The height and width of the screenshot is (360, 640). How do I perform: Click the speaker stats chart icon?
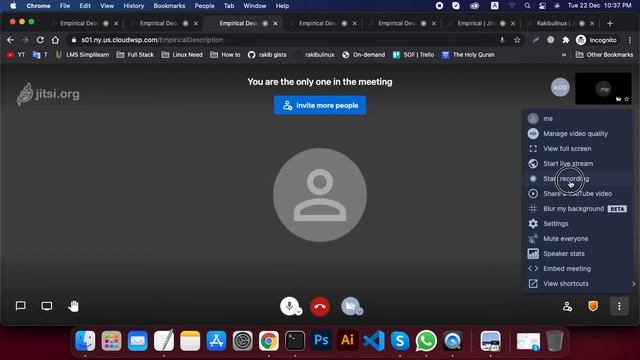pyautogui.click(x=533, y=253)
